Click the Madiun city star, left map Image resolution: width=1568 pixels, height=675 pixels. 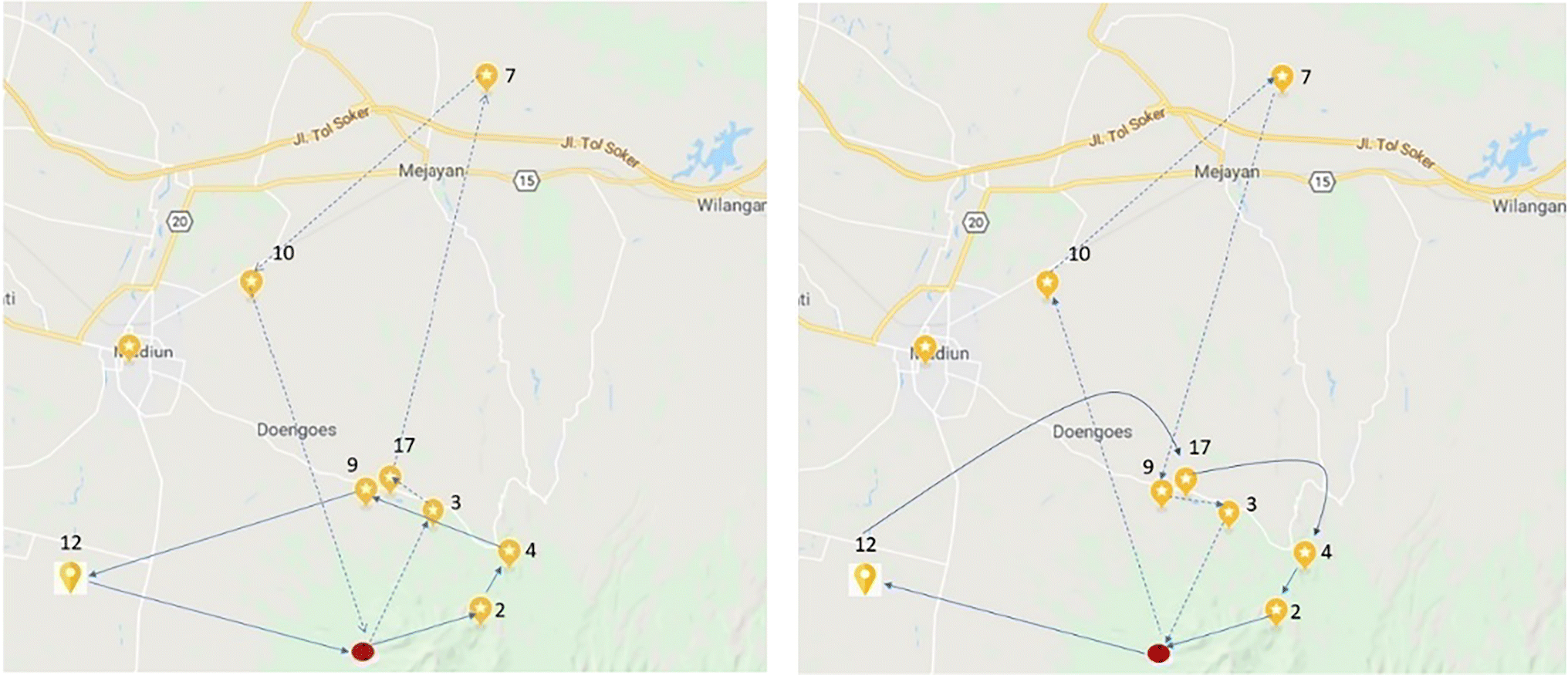pos(129,348)
